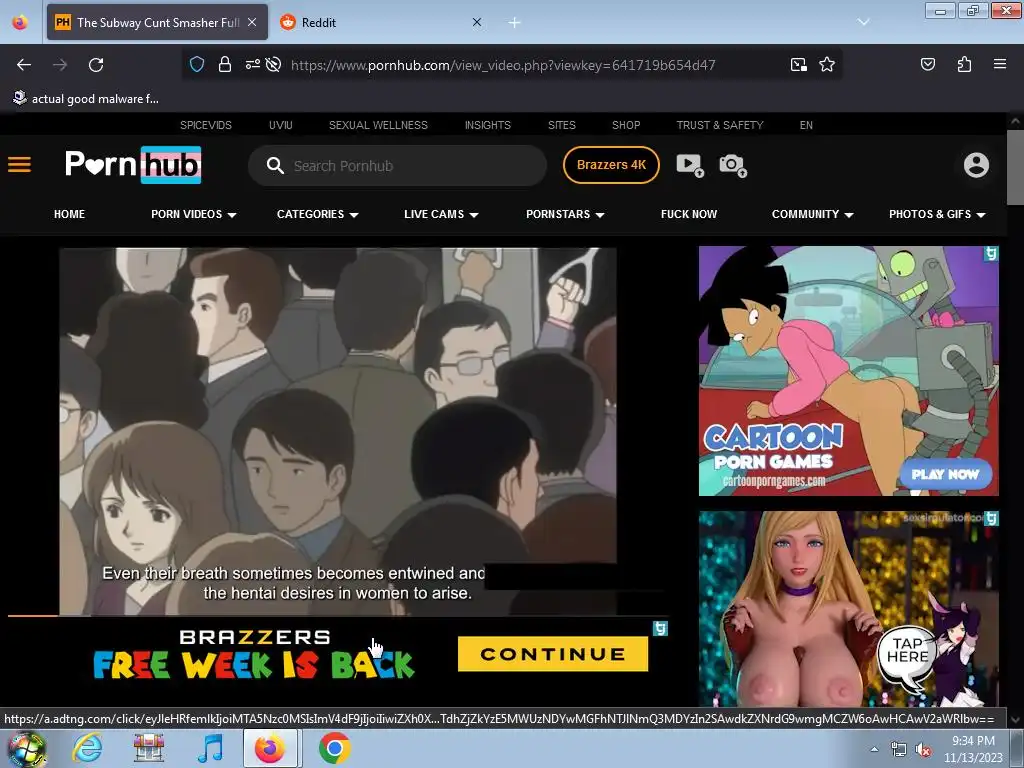Click the Brazzers 4K button
The width and height of the screenshot is (1024, 768).
[x=611, y=165]
